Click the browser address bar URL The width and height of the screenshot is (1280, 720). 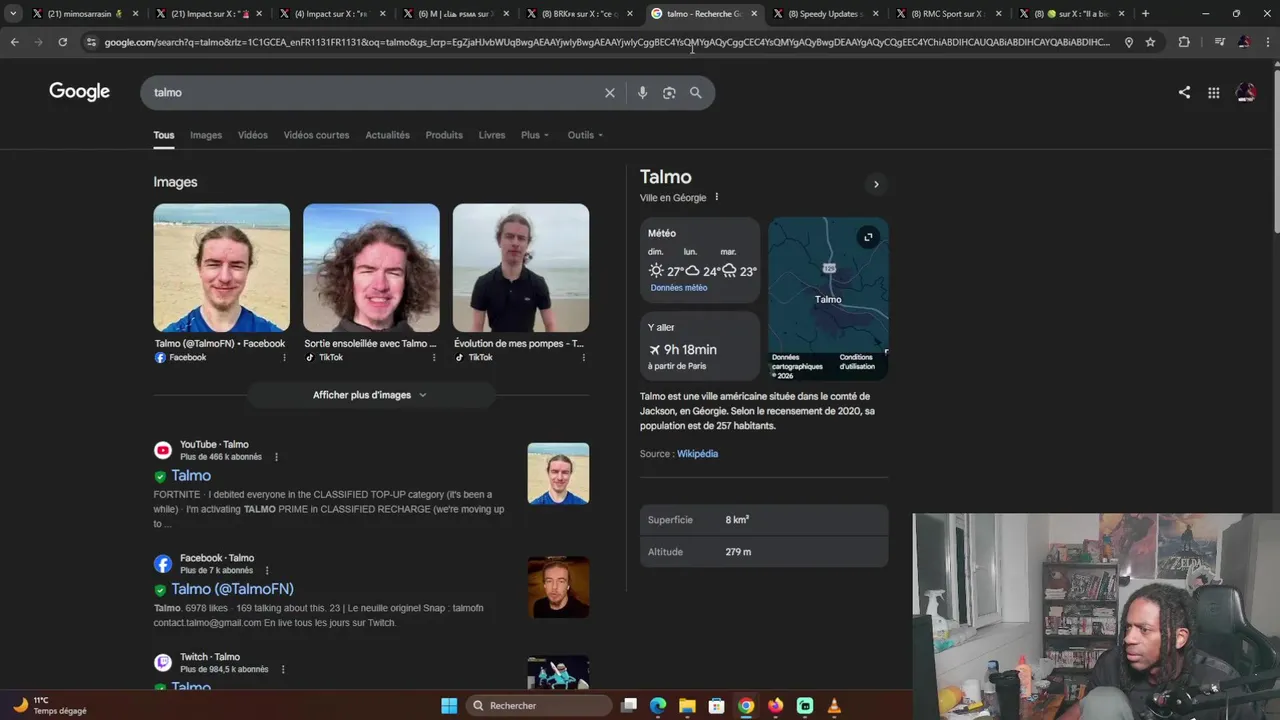(x=607, y=42)
